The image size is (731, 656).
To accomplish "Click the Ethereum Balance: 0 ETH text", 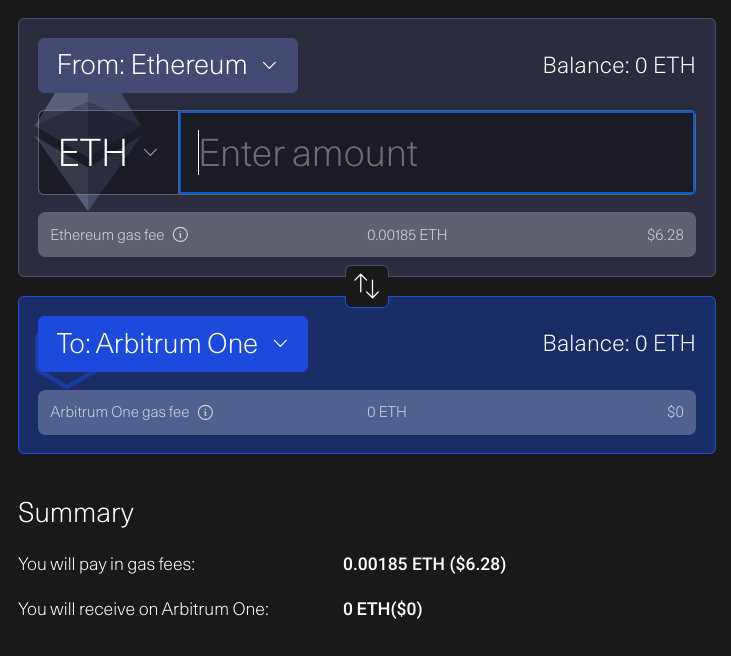I will click(618, 66).
